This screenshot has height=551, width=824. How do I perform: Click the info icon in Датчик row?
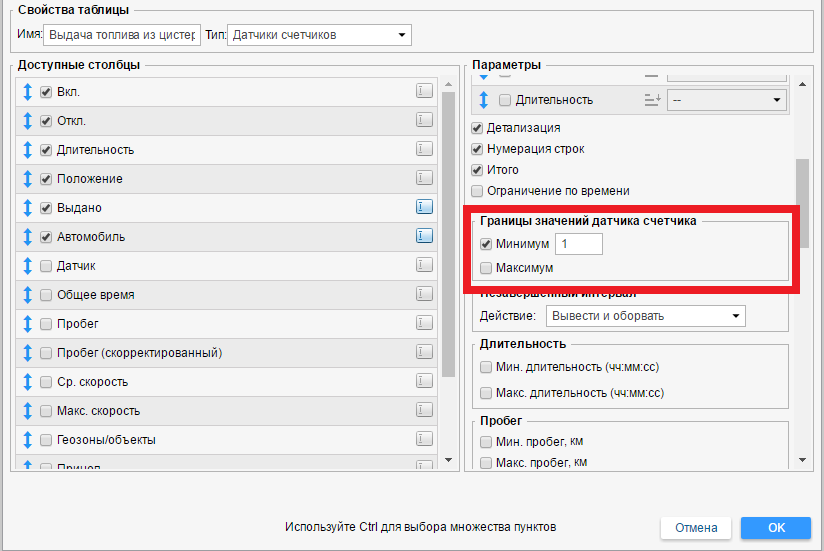(x=424, y=265)
